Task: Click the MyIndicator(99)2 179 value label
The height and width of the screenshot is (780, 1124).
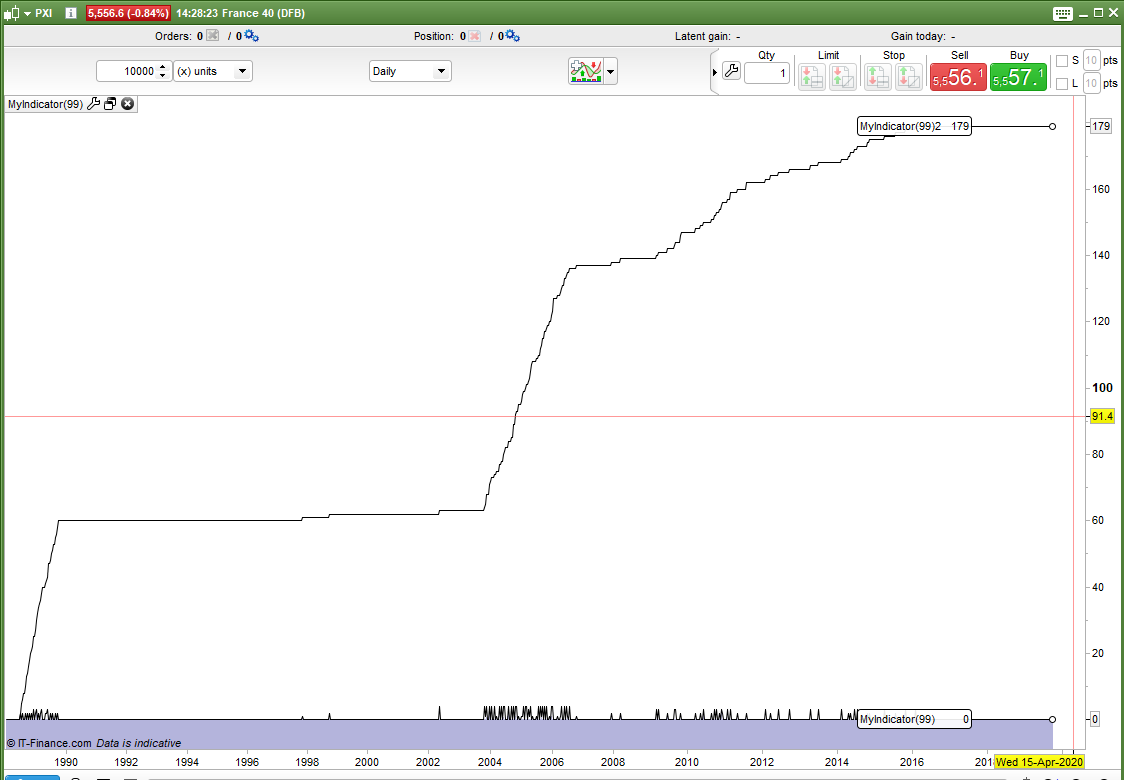Action: pyautogui.click(x=915, y=126)
